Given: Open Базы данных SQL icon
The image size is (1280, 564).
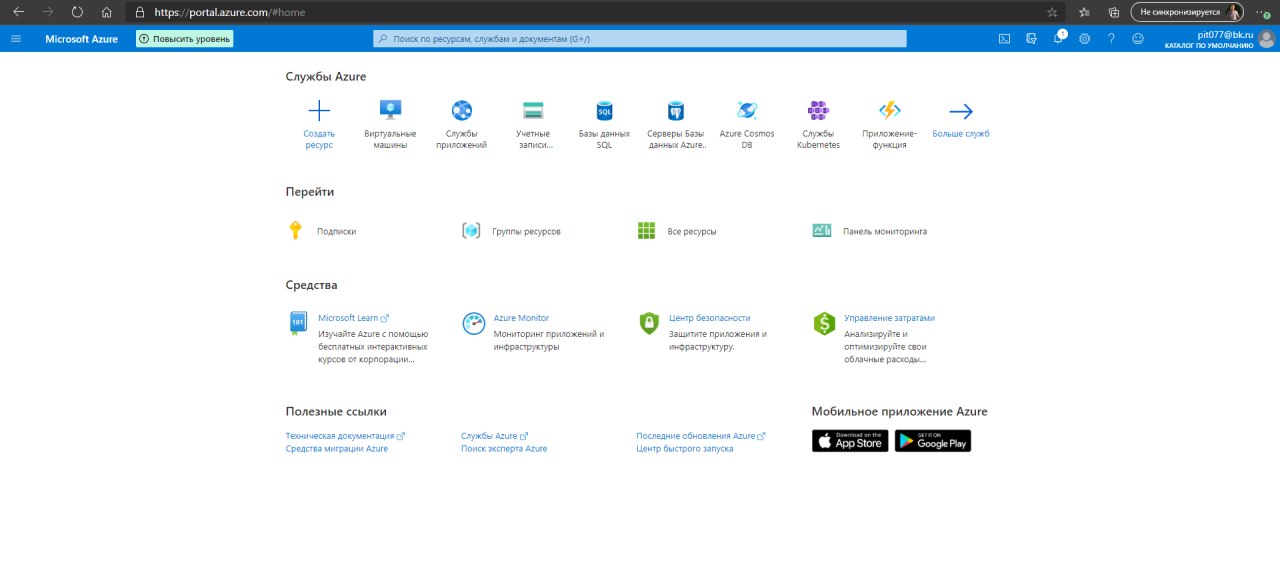Looking at the screenshot, I should coord(604,111).
